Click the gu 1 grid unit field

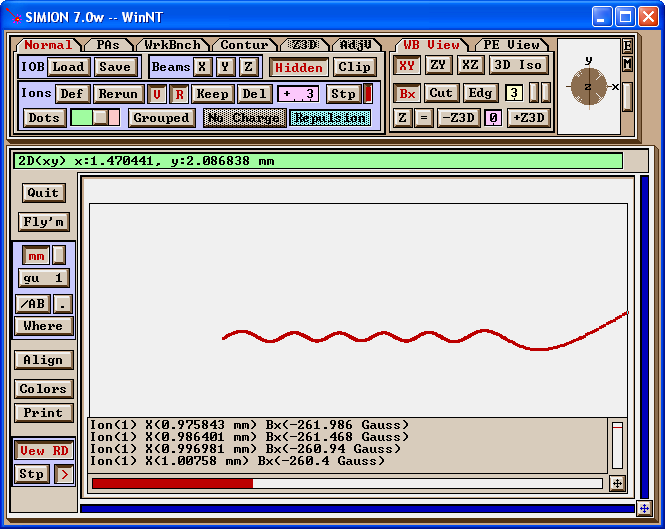pos(44,278)
